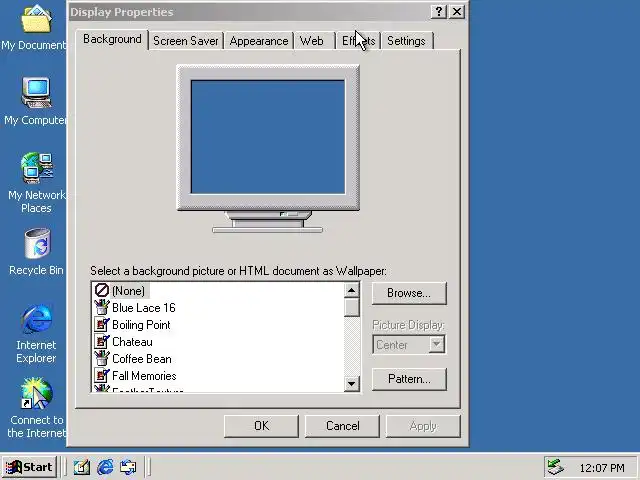Launch Outlook Express from quick launch bar
This screenshot has width=640, height=480.
pos(128,467)
